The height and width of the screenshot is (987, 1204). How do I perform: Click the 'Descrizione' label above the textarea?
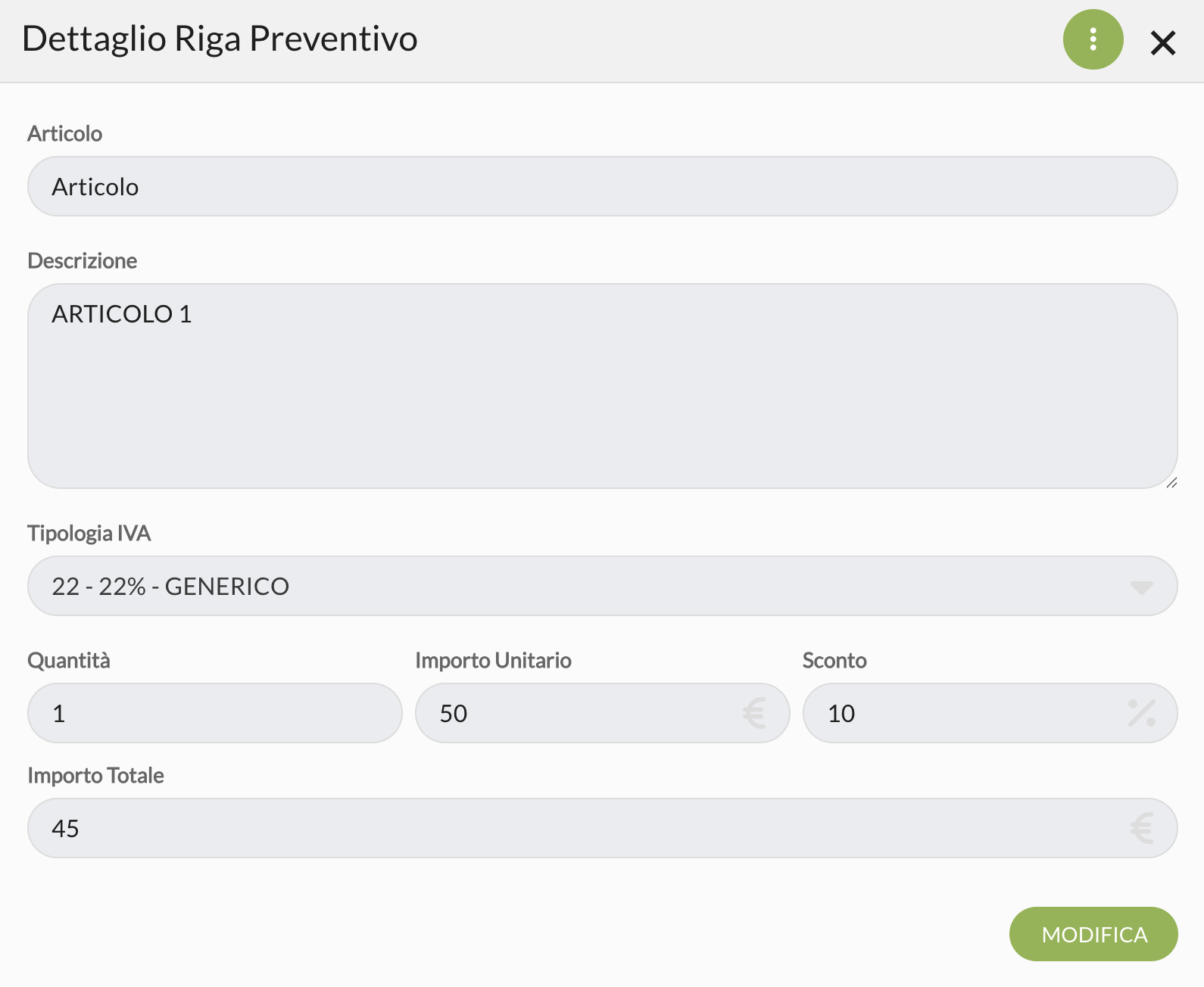83,261
